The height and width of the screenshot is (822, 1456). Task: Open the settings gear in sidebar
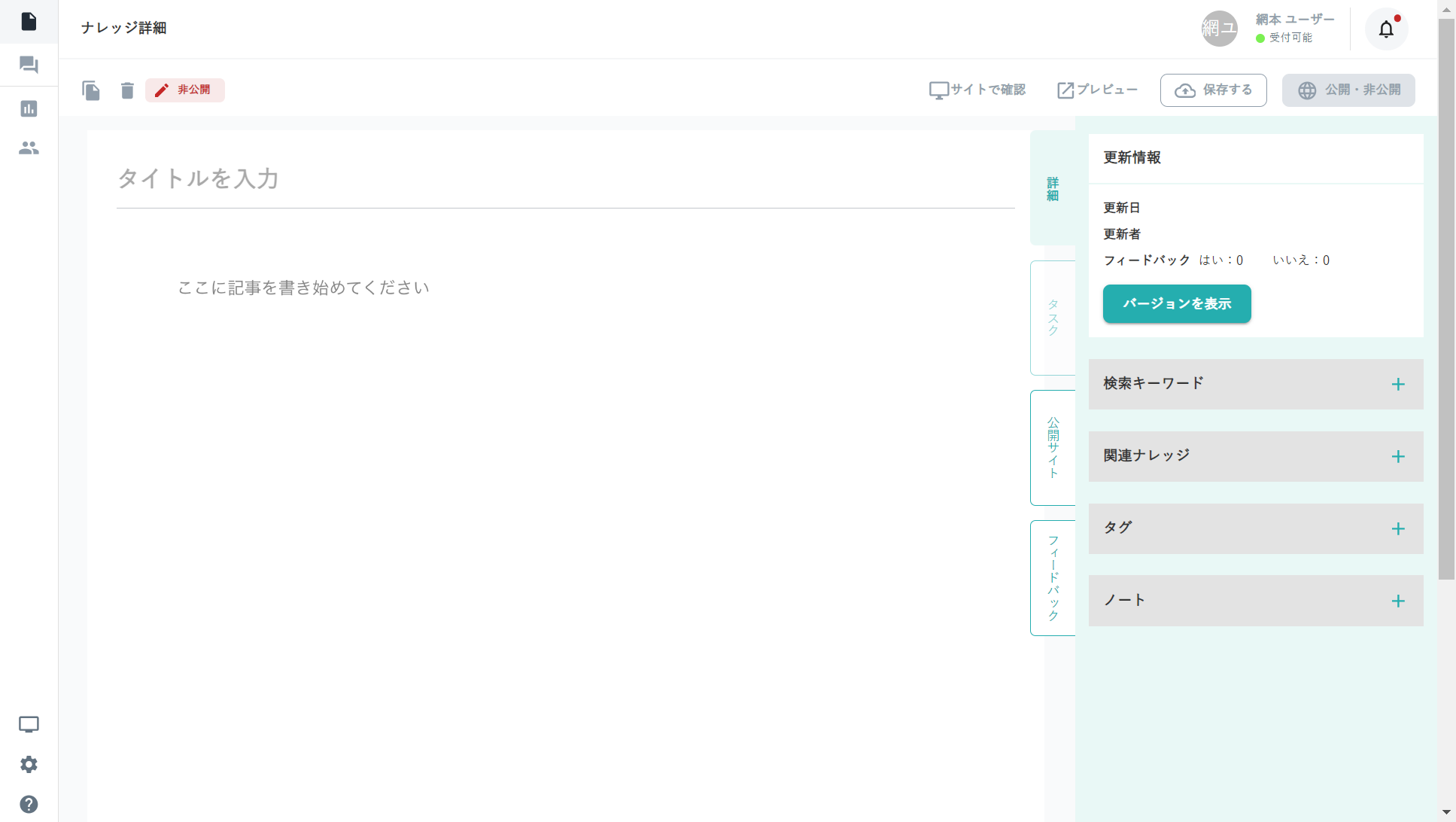pos(29,765)
